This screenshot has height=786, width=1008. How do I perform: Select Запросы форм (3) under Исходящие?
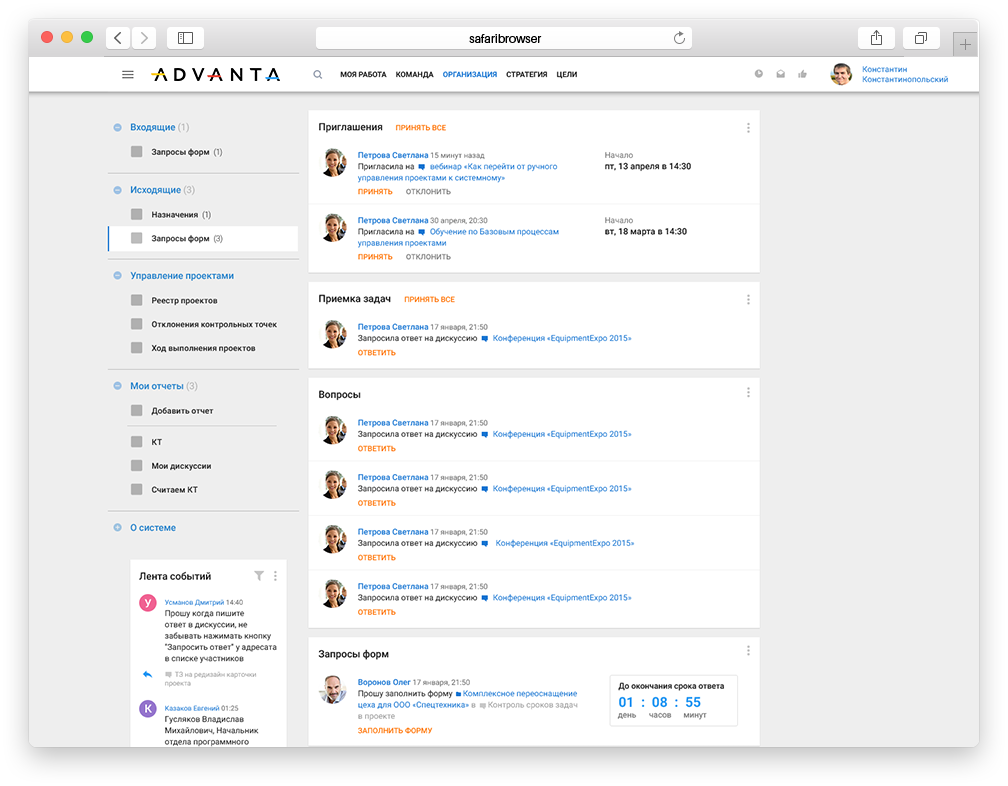point(203,238)
